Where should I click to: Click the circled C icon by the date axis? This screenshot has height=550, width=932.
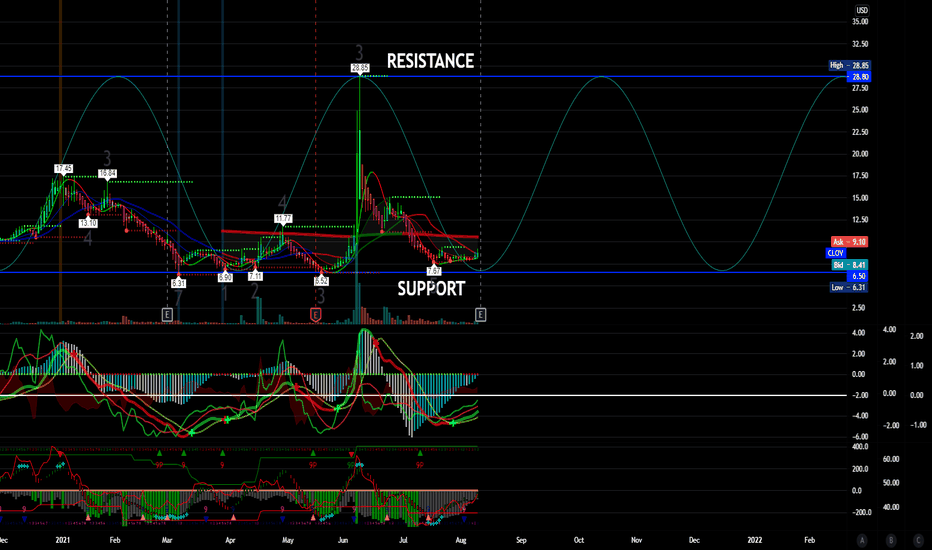pos(918,540)
